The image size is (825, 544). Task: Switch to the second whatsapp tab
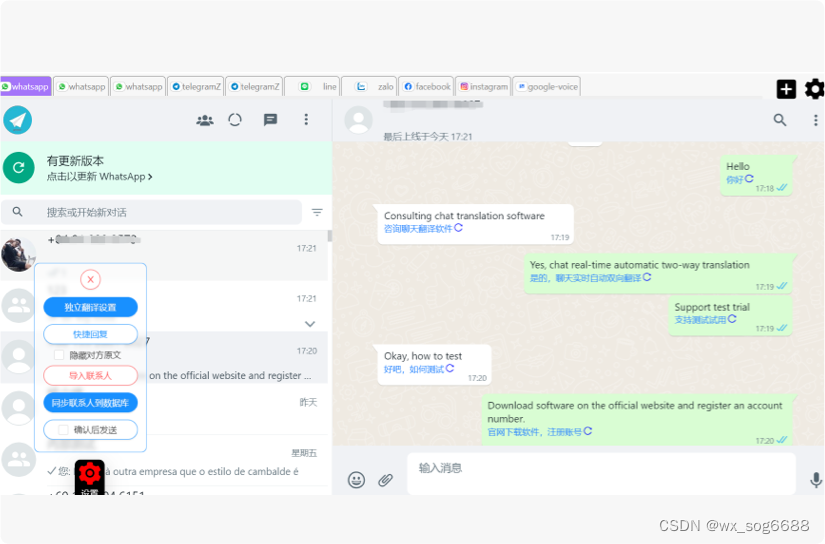[x=82, y=87]
